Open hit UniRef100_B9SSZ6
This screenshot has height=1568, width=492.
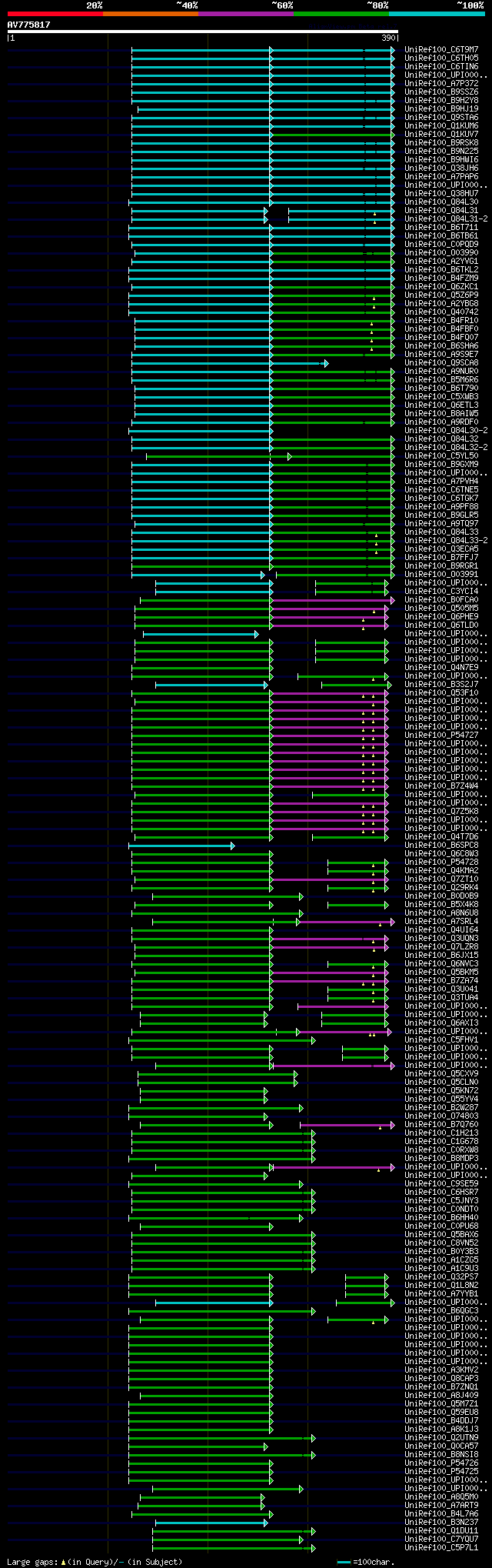441,92
